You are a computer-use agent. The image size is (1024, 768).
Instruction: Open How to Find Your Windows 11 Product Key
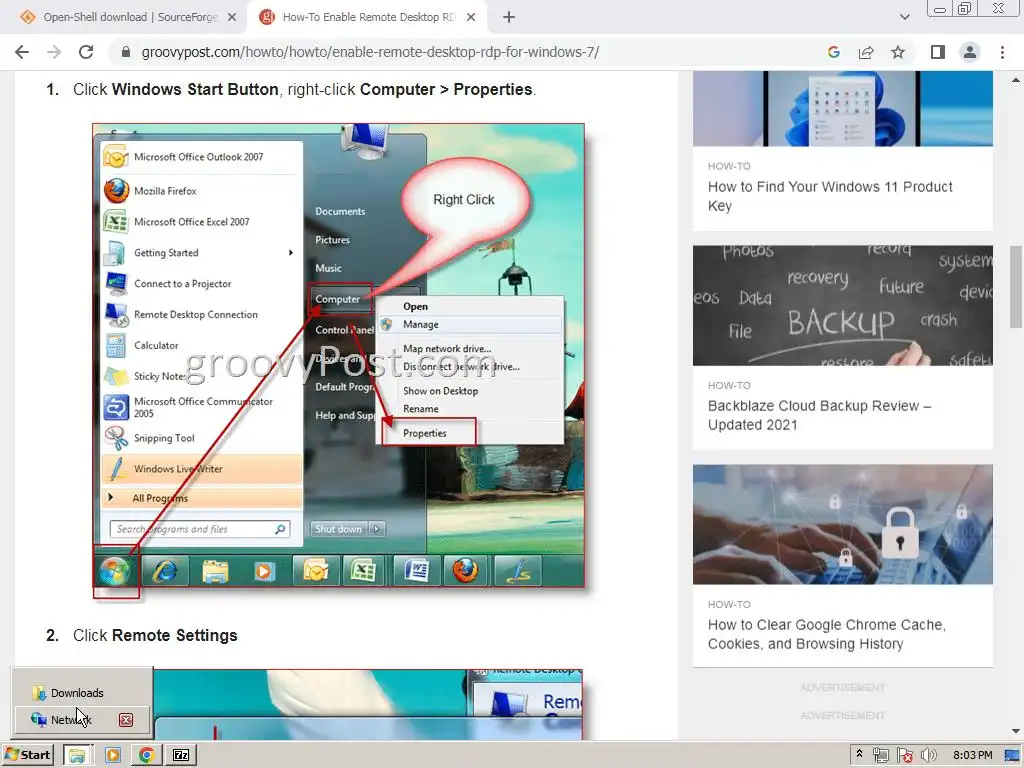click(830, 196)
